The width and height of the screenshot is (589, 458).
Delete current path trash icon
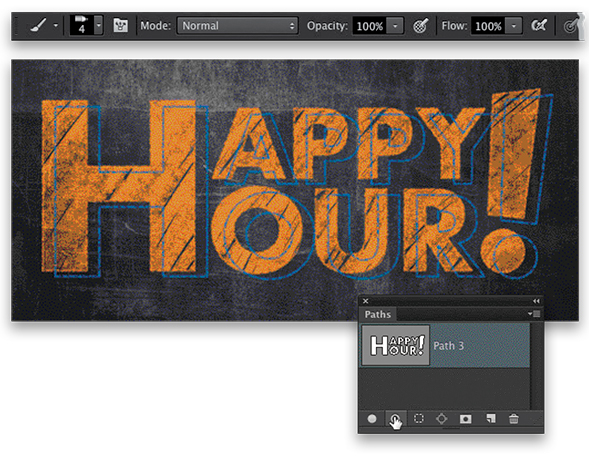point(513,419)
